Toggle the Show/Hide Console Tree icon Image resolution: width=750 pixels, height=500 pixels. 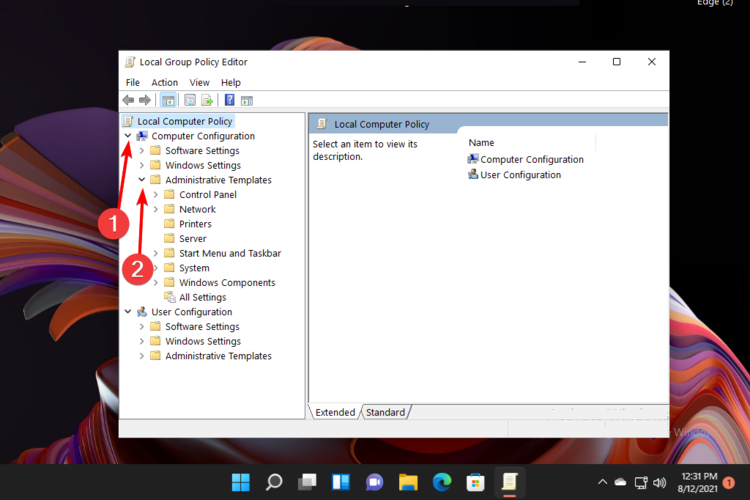(x=168, y=100)
